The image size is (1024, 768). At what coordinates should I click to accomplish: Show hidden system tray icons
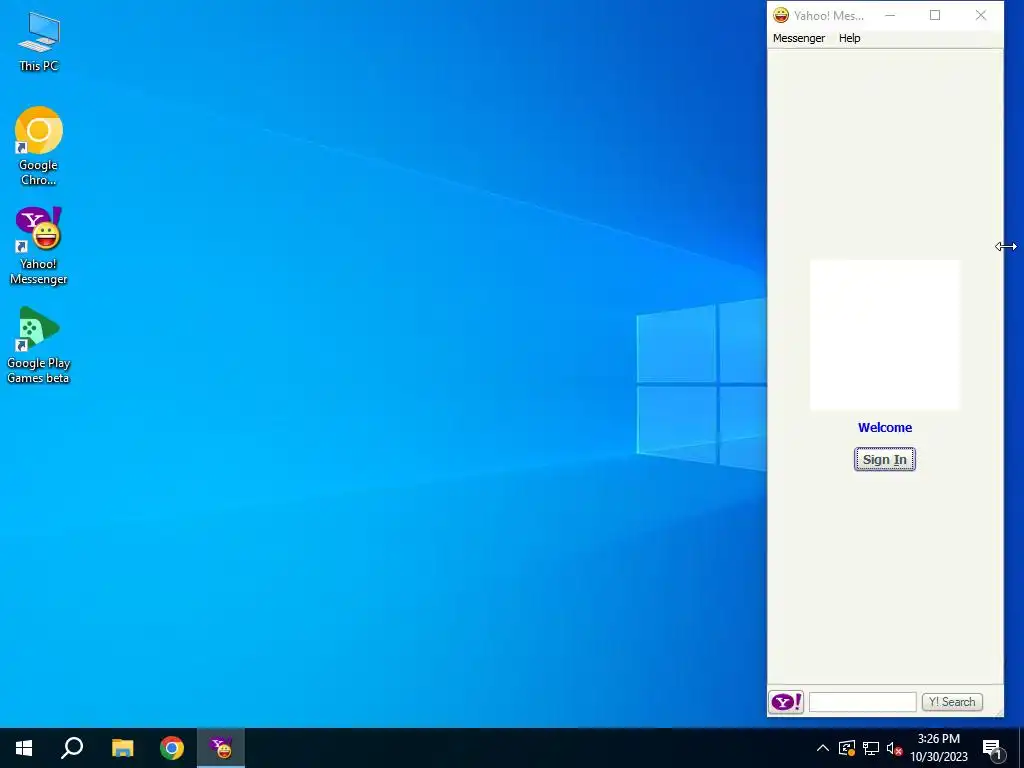(x=823, y=748)
